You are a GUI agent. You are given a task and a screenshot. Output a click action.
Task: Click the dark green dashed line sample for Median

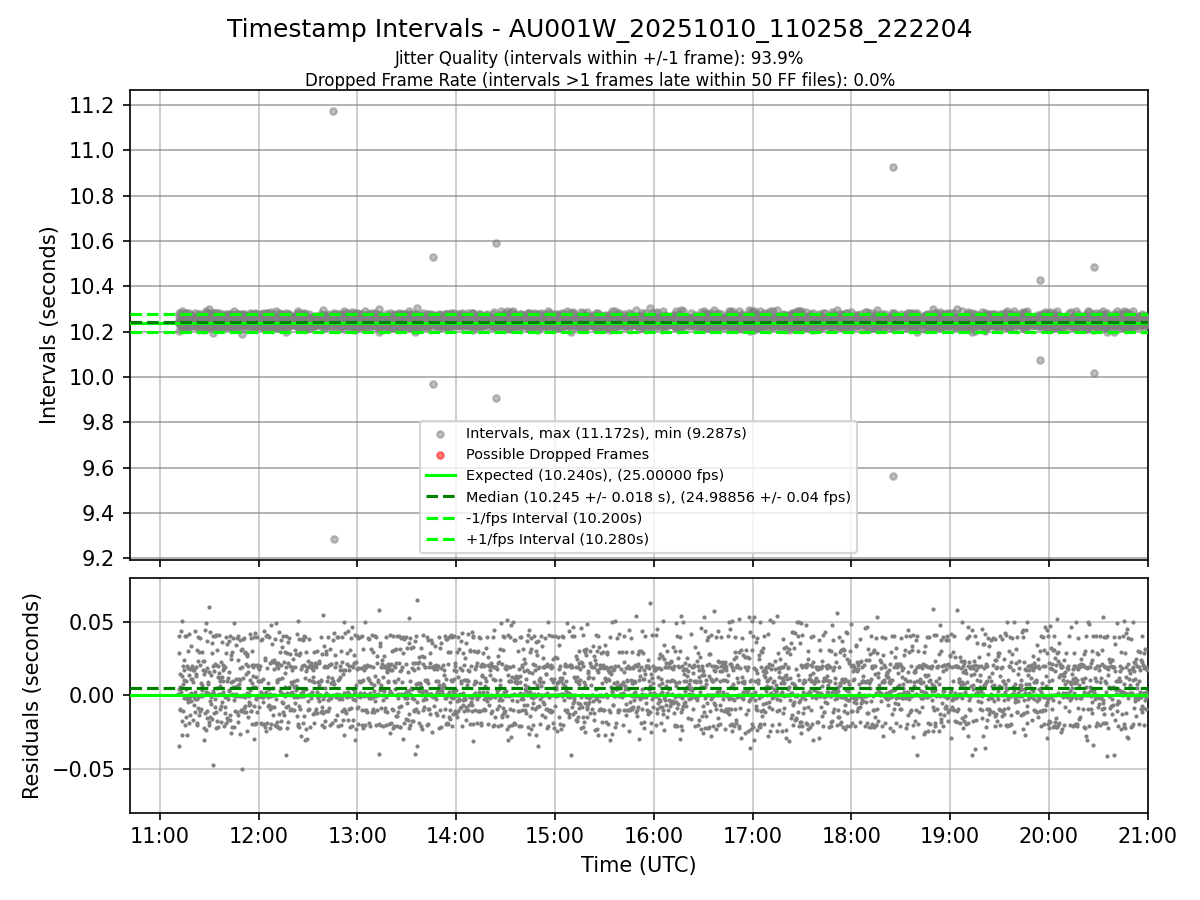pyautogui.click(x=440, y=497)
